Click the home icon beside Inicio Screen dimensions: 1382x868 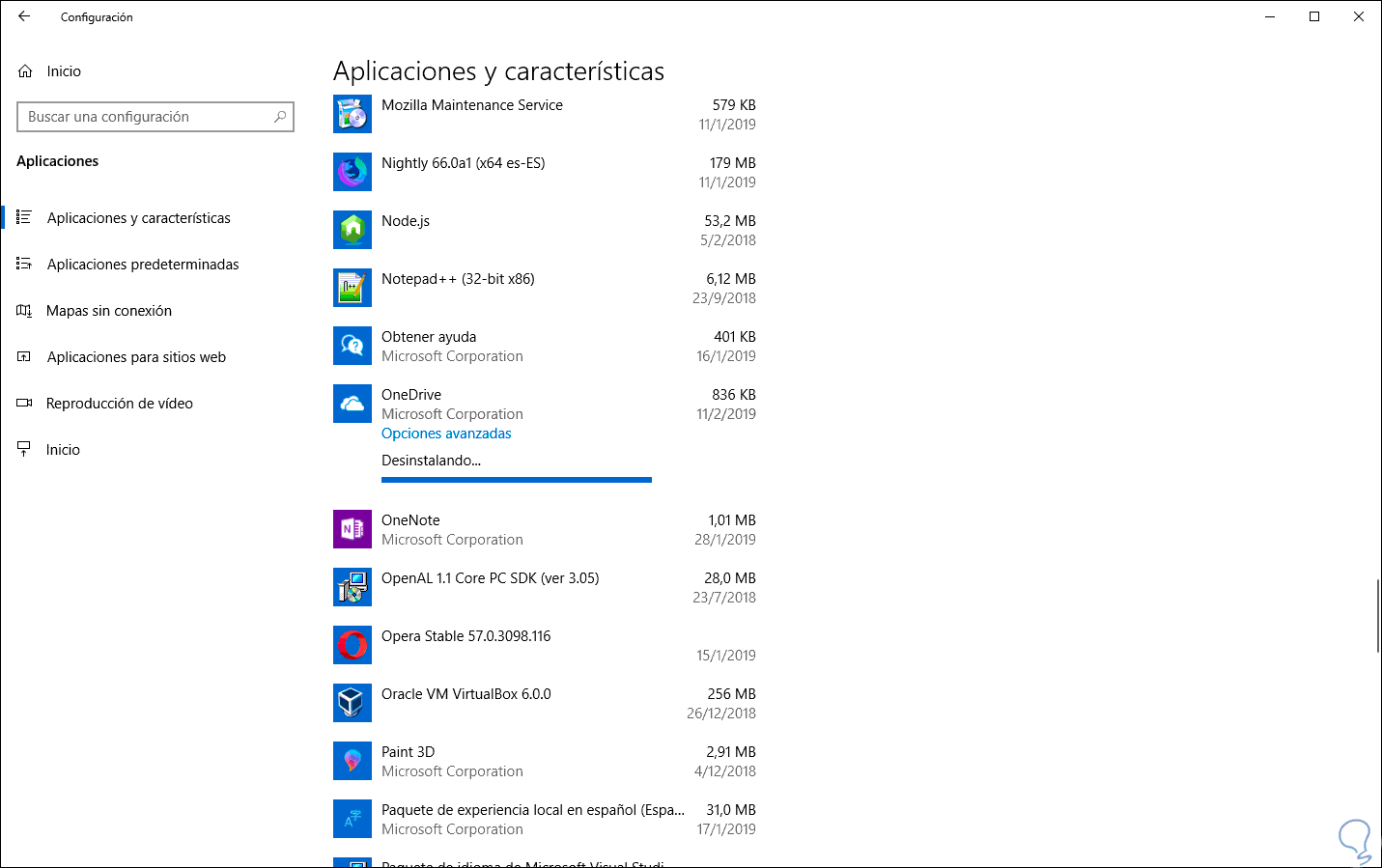[x=25, y=71]
